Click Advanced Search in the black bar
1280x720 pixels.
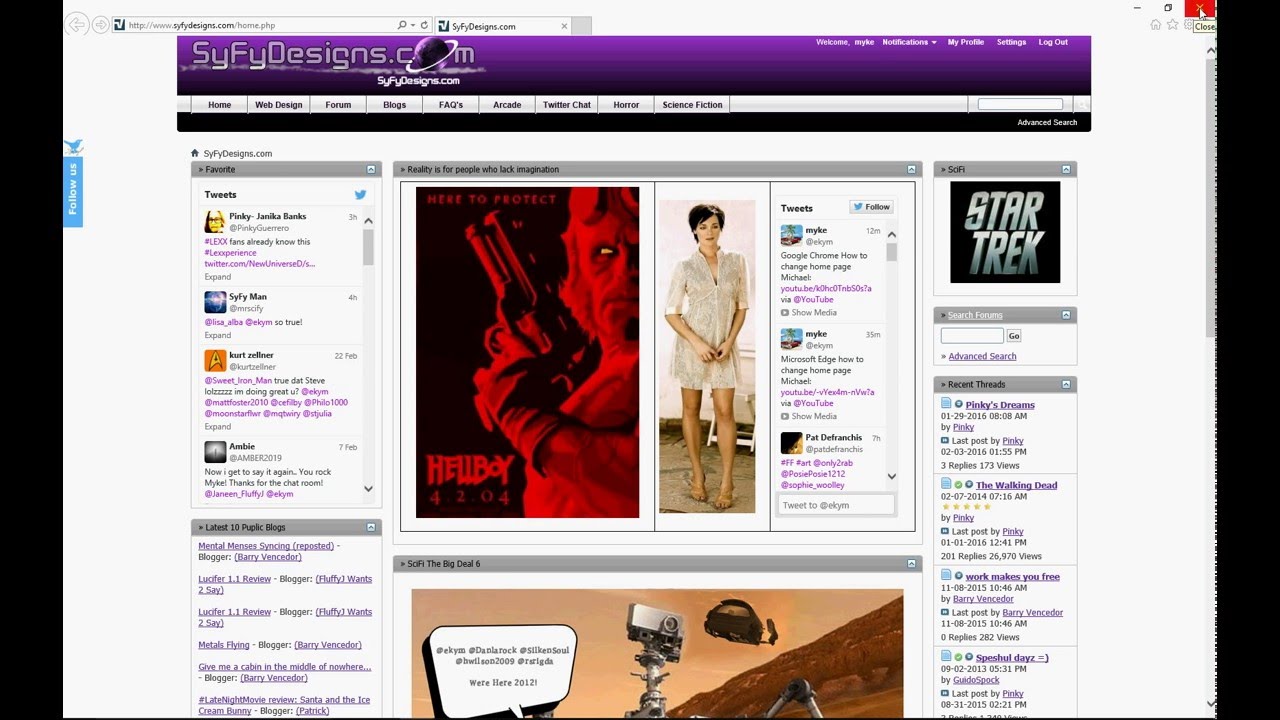pos(1047,122)
